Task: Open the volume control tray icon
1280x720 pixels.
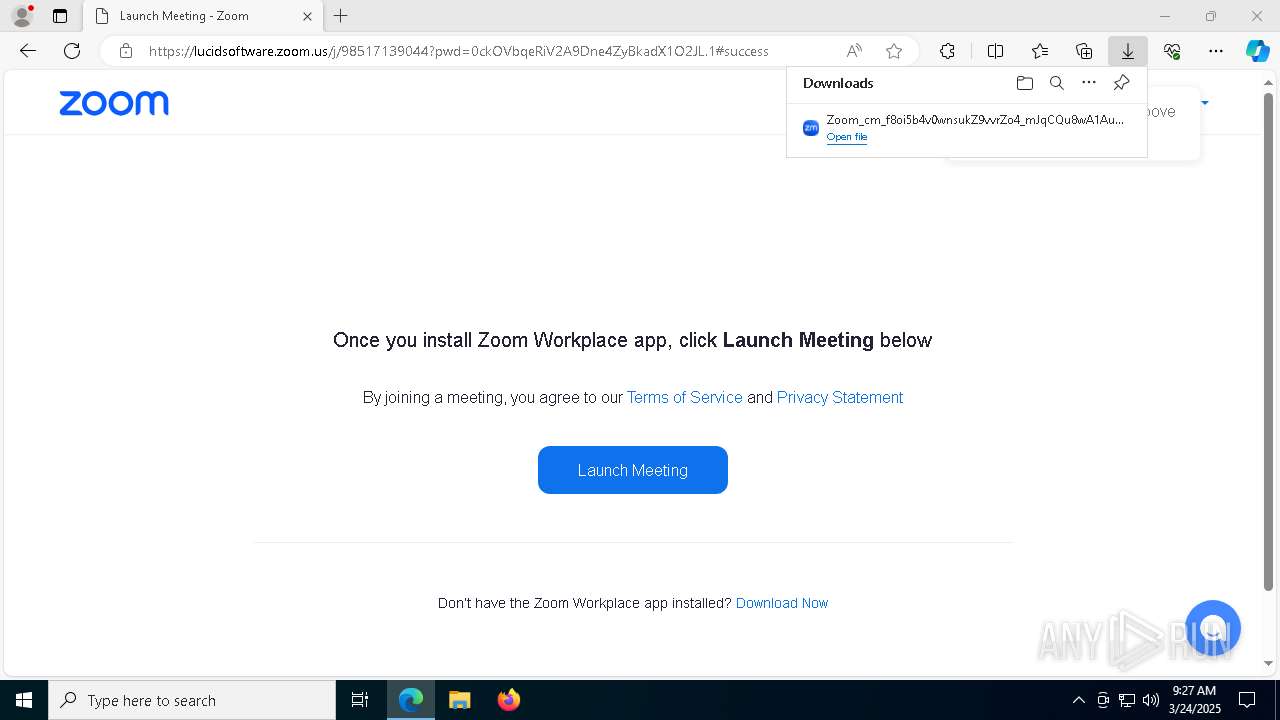Action: (x=1151, y=700)
